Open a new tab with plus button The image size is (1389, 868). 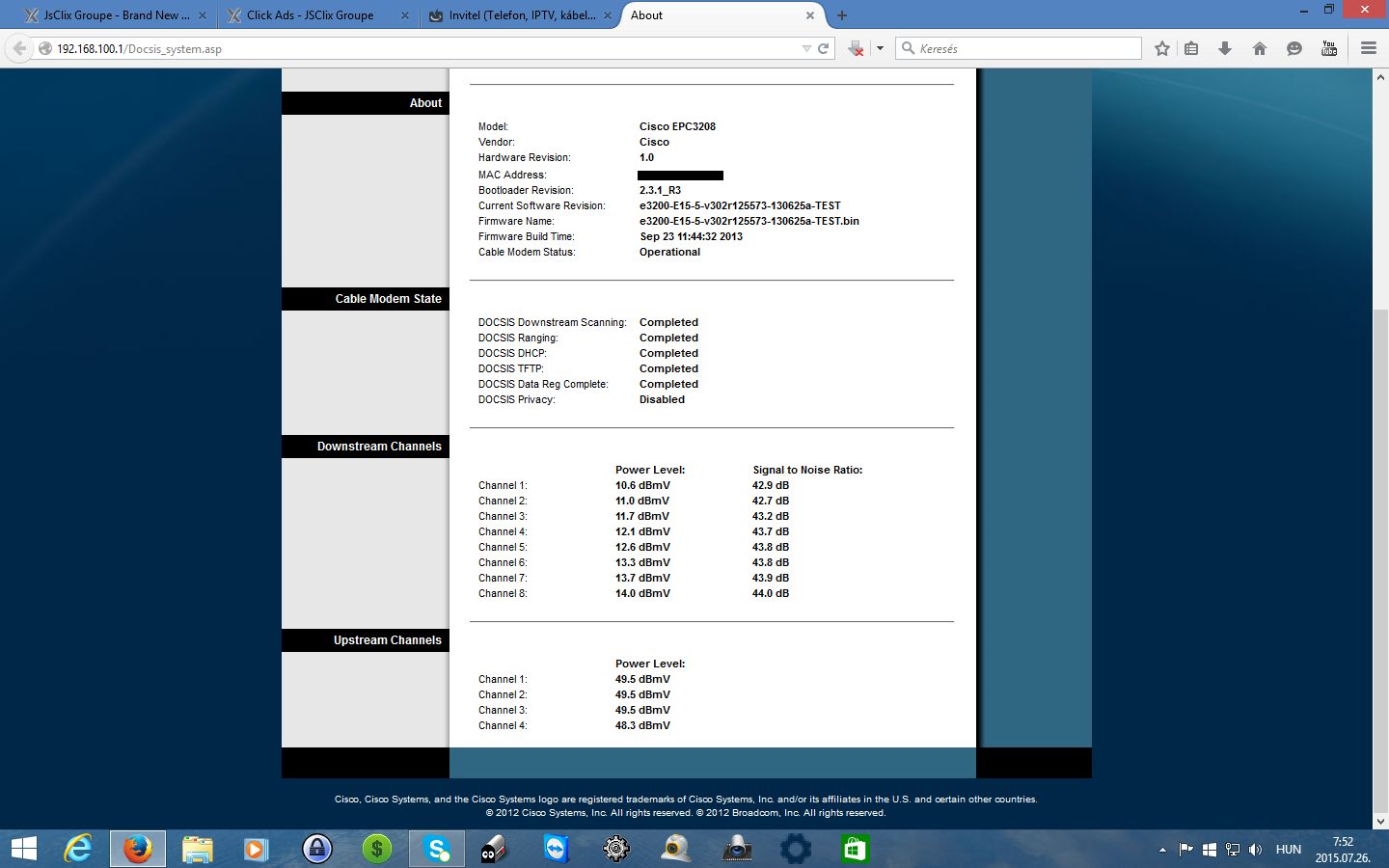842,15
